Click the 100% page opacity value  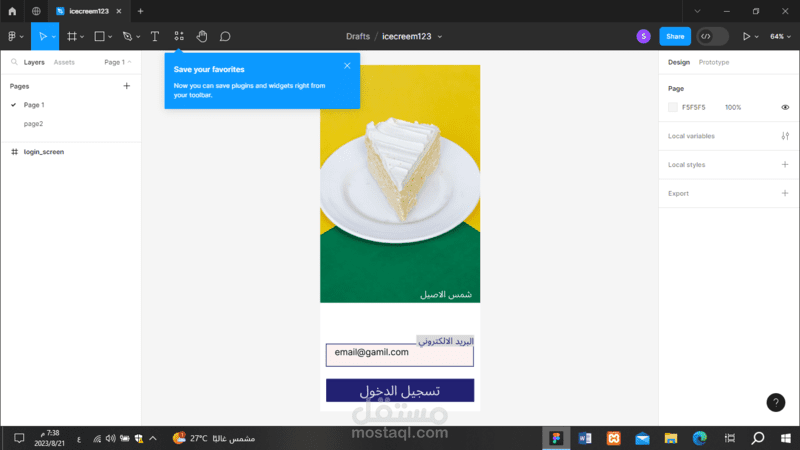[733, 108]
